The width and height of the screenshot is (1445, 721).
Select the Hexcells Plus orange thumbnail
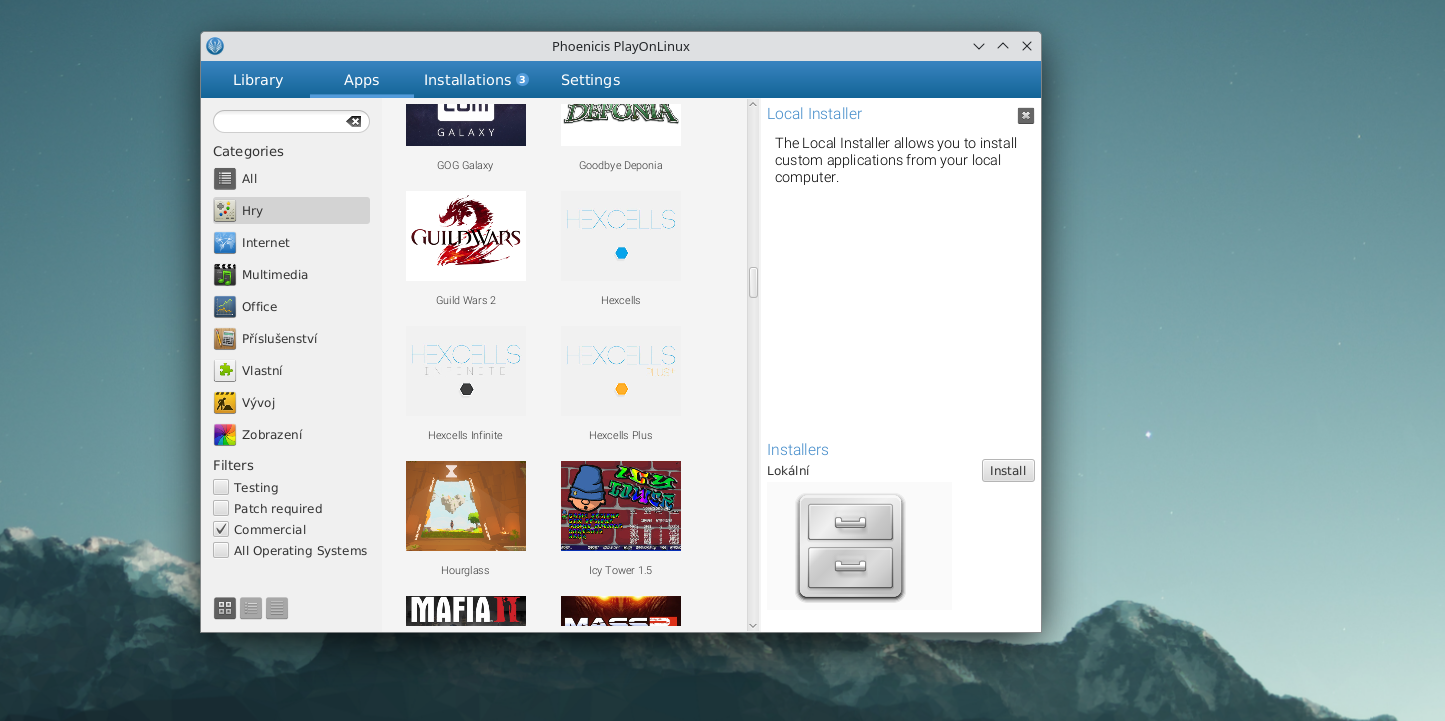tap(621, 371)
